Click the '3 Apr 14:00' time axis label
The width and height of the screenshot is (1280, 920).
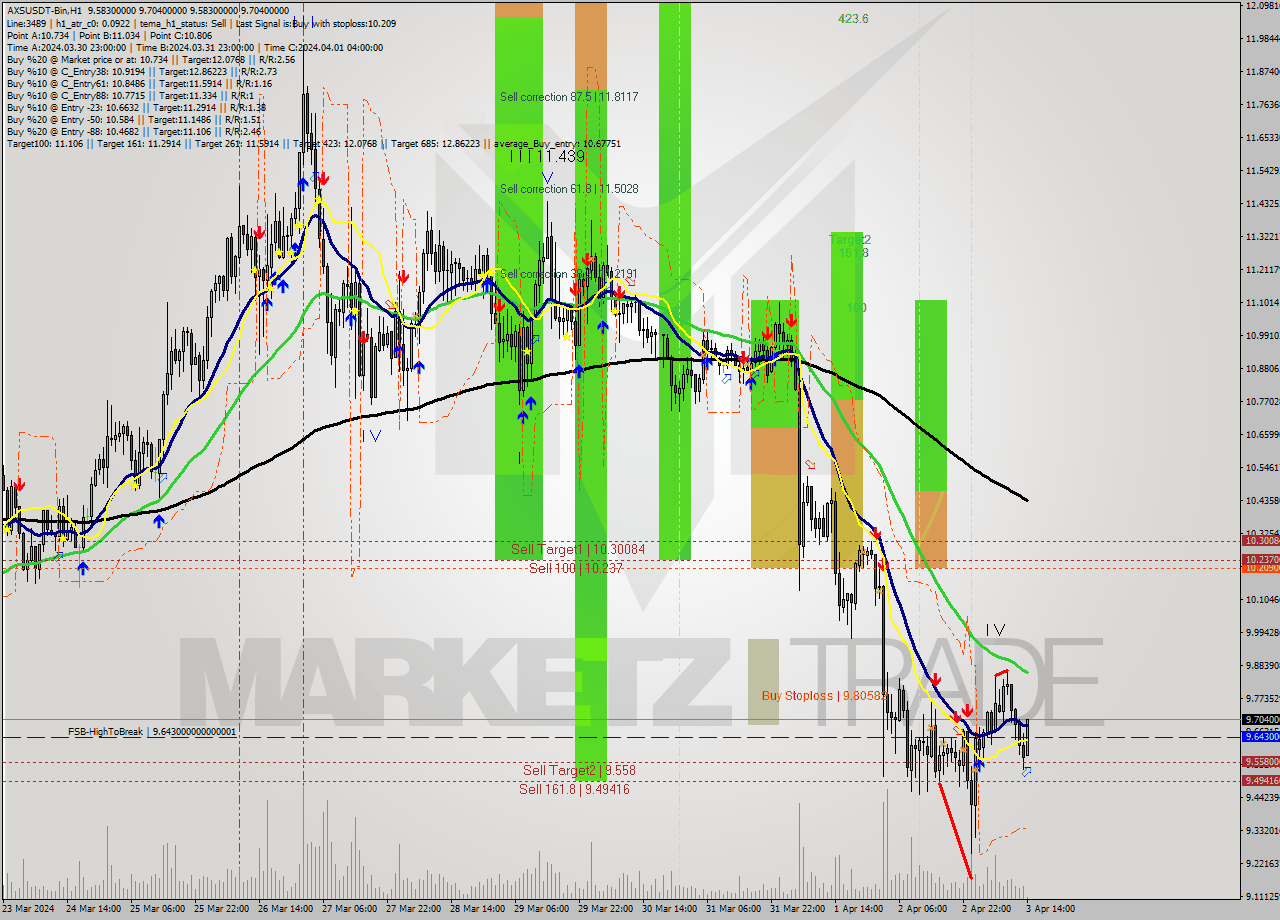pyautogui.click(x=1050, y=909)
